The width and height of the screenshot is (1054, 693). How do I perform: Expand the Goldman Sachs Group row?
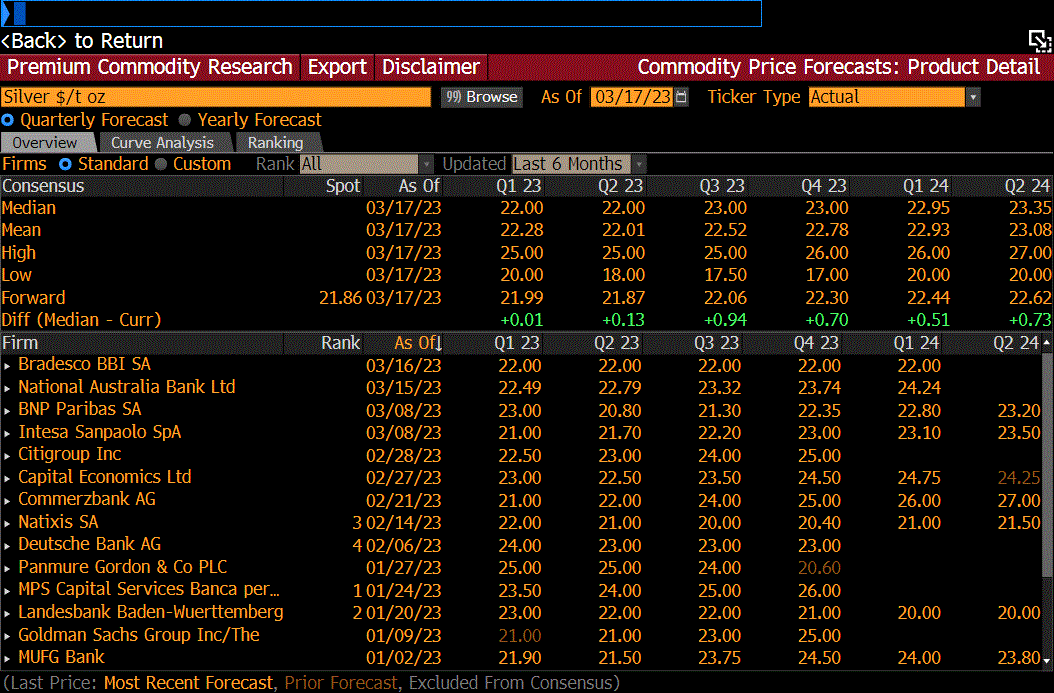[7, 636]
